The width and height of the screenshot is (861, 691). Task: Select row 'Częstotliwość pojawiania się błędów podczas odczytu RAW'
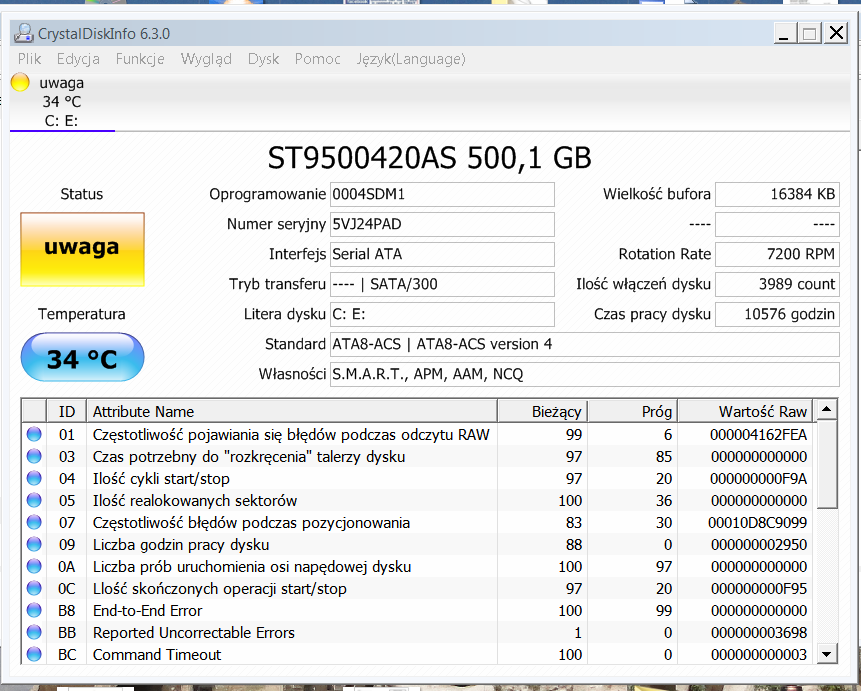click(x=419, y=434)
